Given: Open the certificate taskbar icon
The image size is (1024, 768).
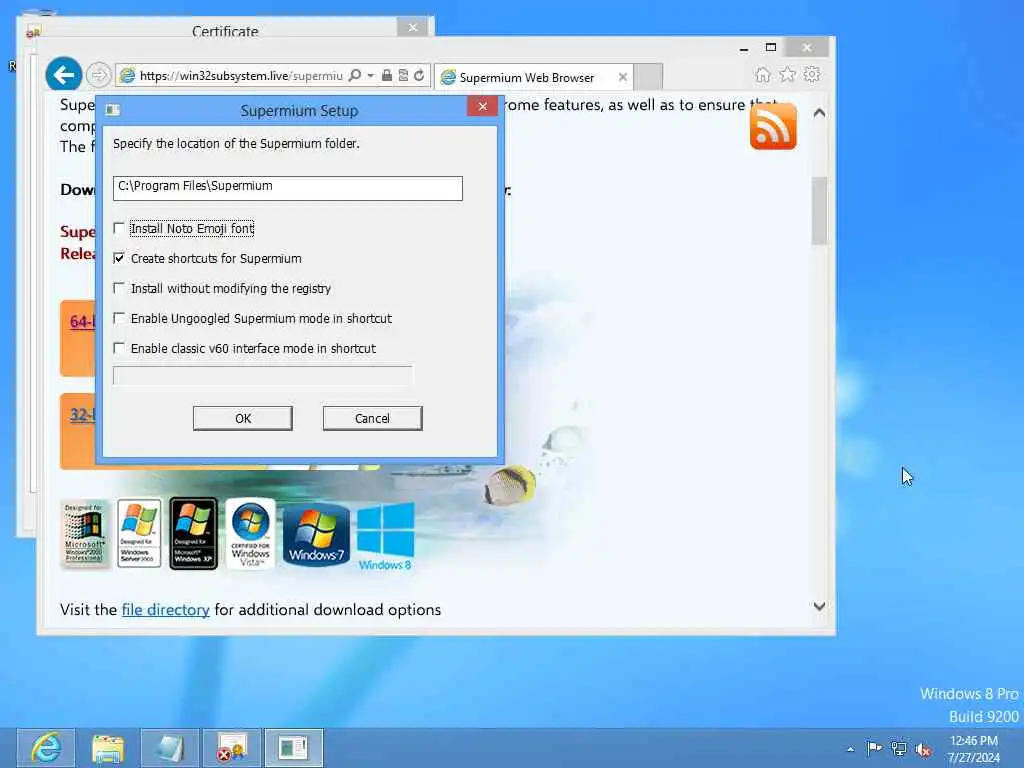Looking at the screenshot, I should pyautogui.click(x=232, y=748).
